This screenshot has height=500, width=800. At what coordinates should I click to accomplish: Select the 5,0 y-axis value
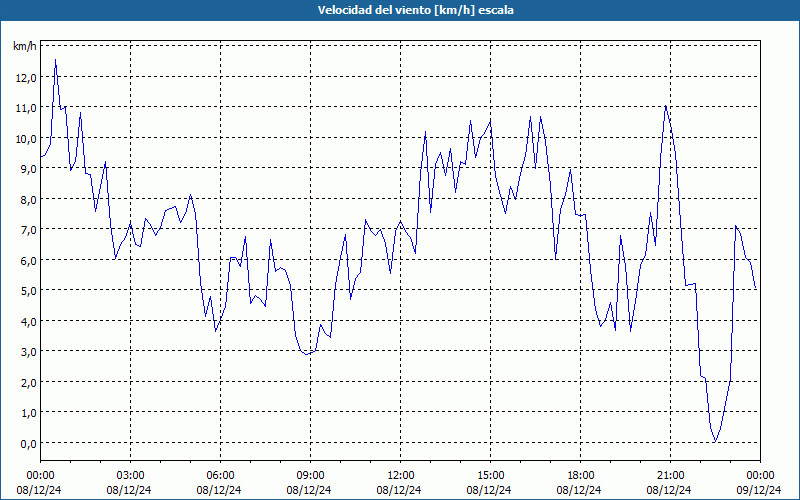[29, 291]
